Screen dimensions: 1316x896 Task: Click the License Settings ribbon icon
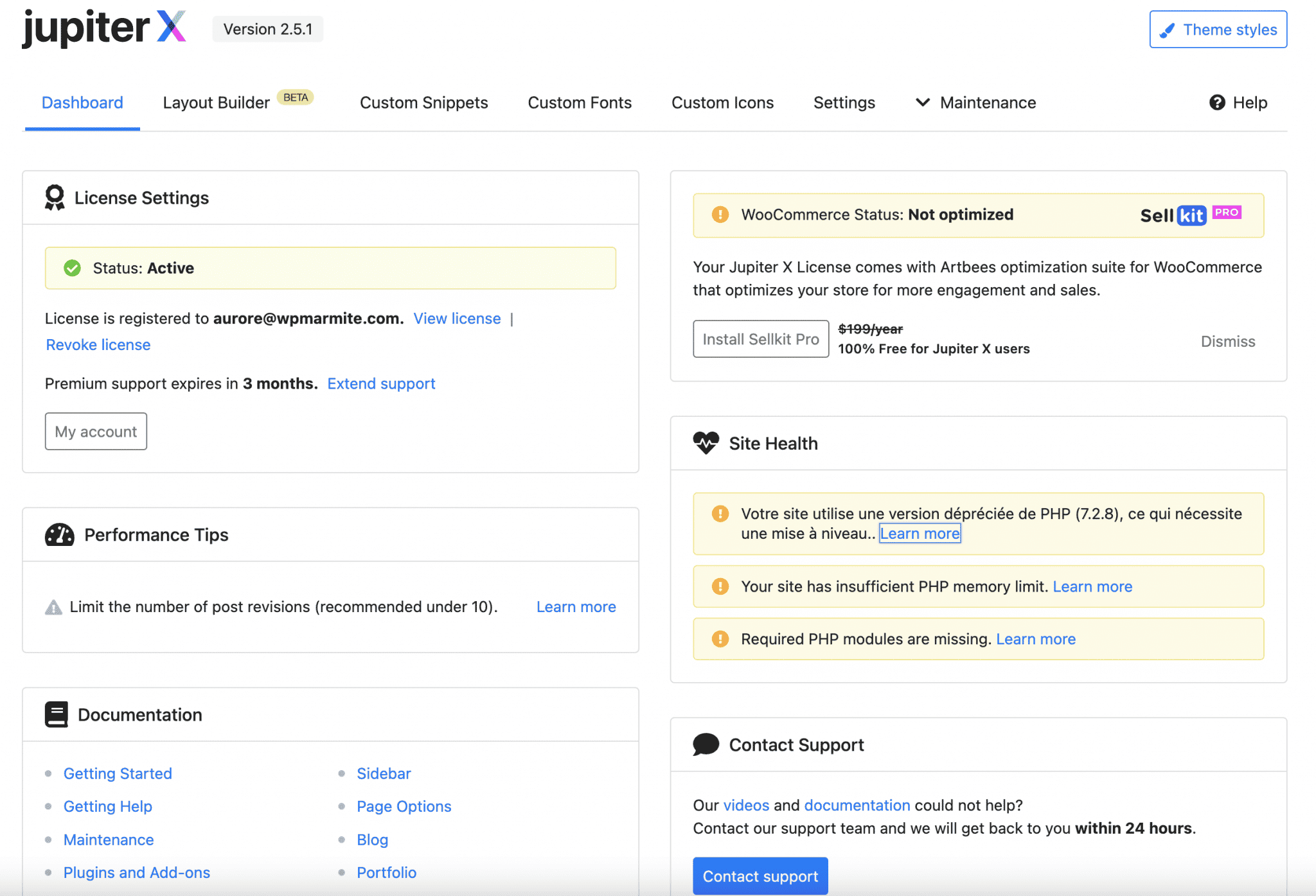pyautogui.click(x=55, y=198)
